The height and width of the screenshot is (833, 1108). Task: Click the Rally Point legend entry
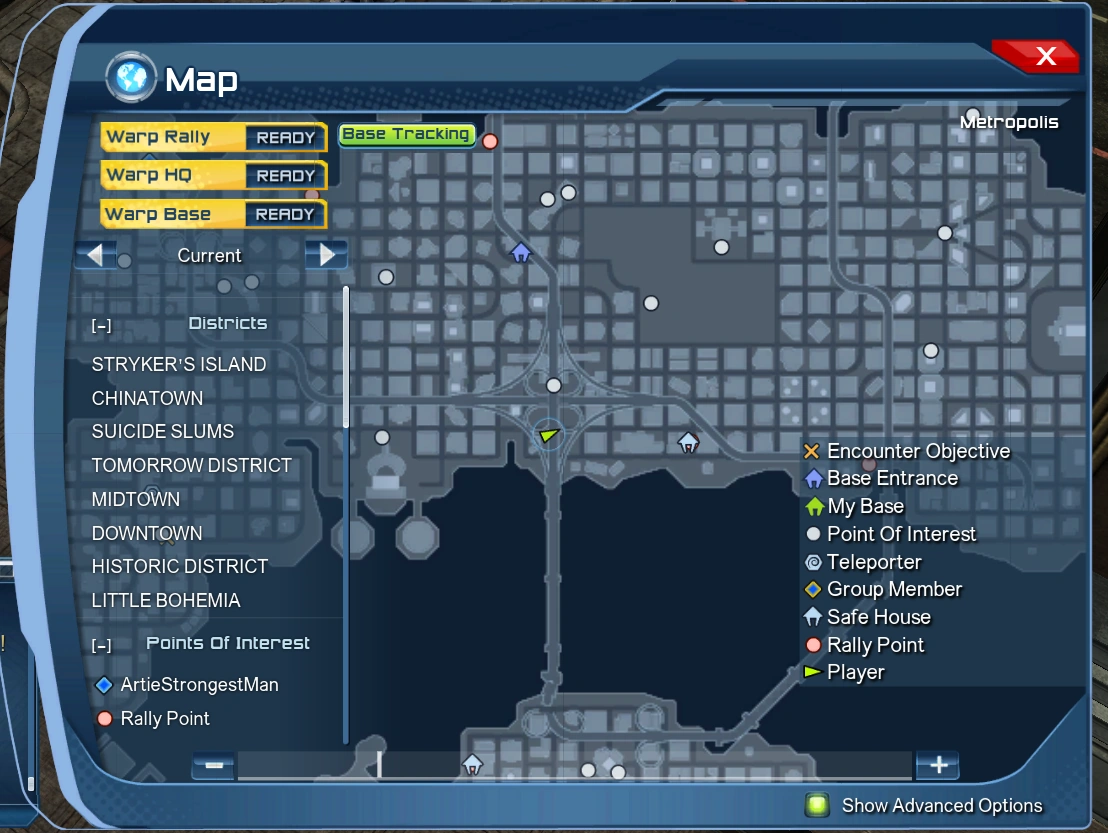click(x=864, y=645)
